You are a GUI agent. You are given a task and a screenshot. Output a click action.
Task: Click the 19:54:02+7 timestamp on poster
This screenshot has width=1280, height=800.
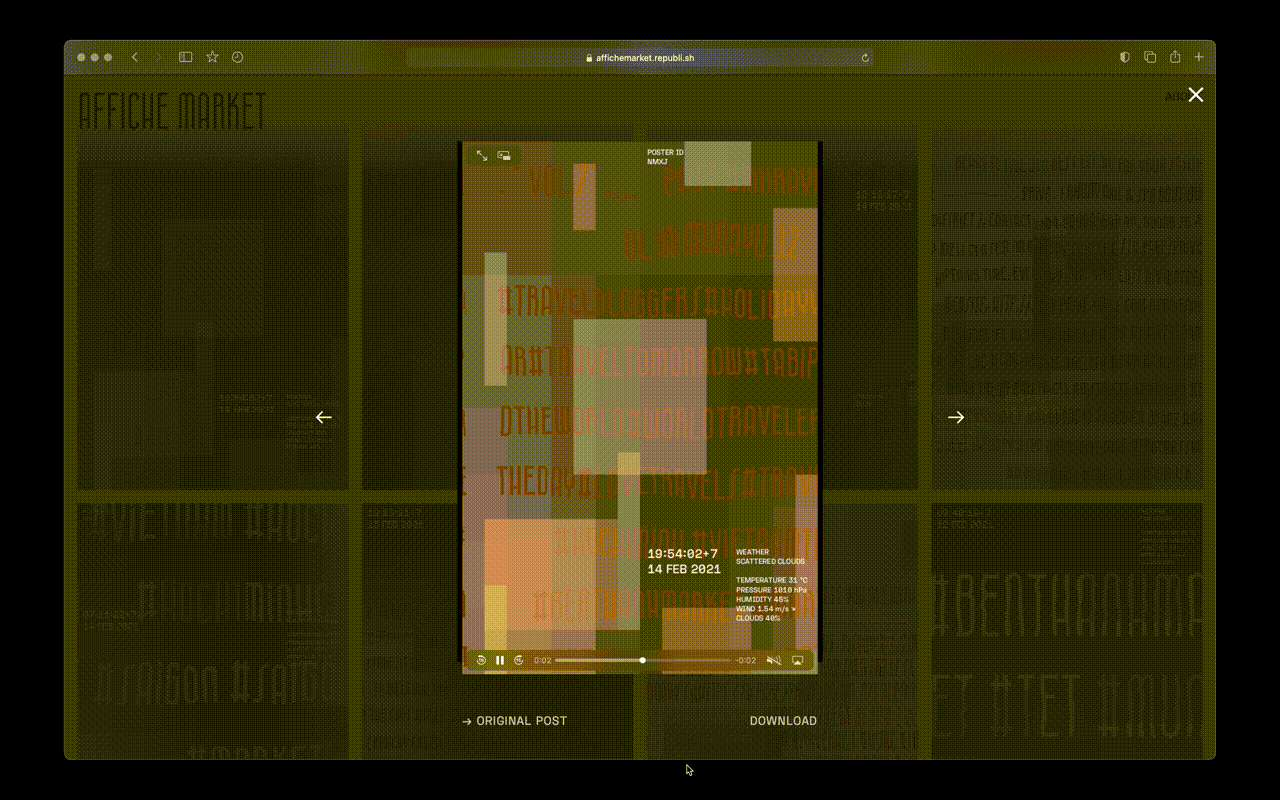(683, 554)
